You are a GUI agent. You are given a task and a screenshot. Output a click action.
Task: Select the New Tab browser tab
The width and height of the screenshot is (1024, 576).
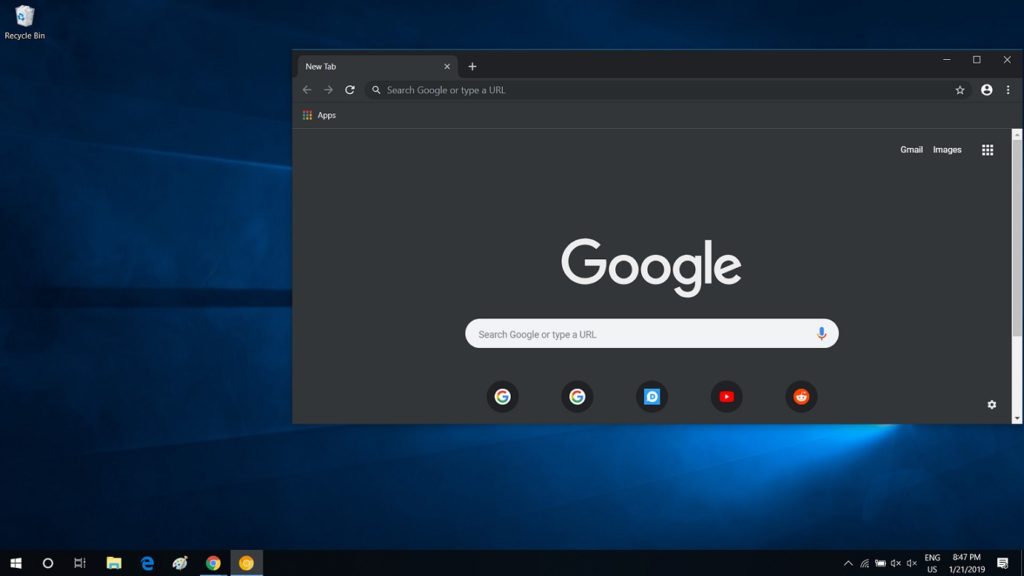320,66
